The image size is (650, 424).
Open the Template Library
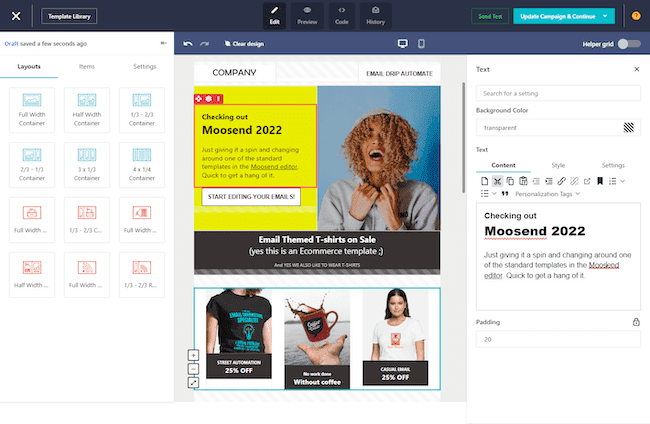[x=69, y=16]
